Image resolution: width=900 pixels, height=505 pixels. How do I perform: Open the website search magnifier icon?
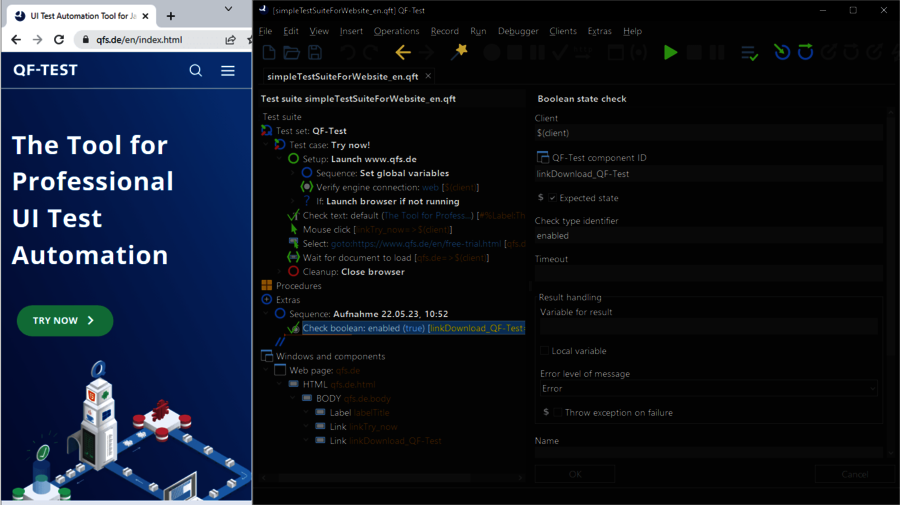pos(196,70)
